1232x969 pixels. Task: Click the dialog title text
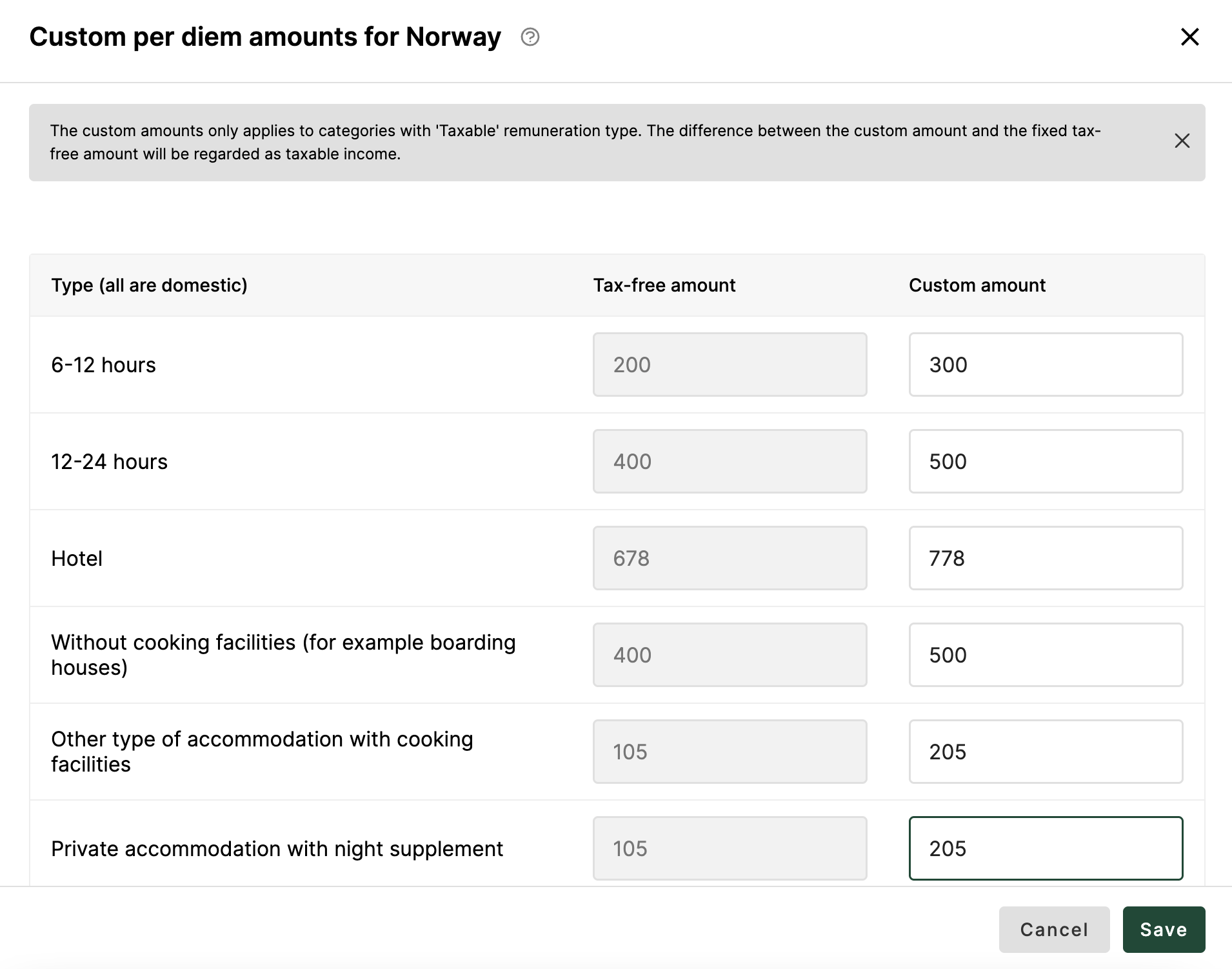264,37
